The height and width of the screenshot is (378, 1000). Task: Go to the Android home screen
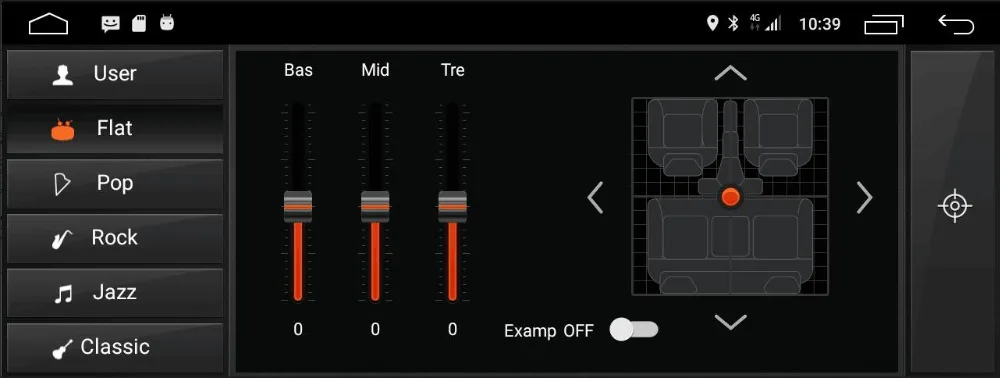point(48,24)
